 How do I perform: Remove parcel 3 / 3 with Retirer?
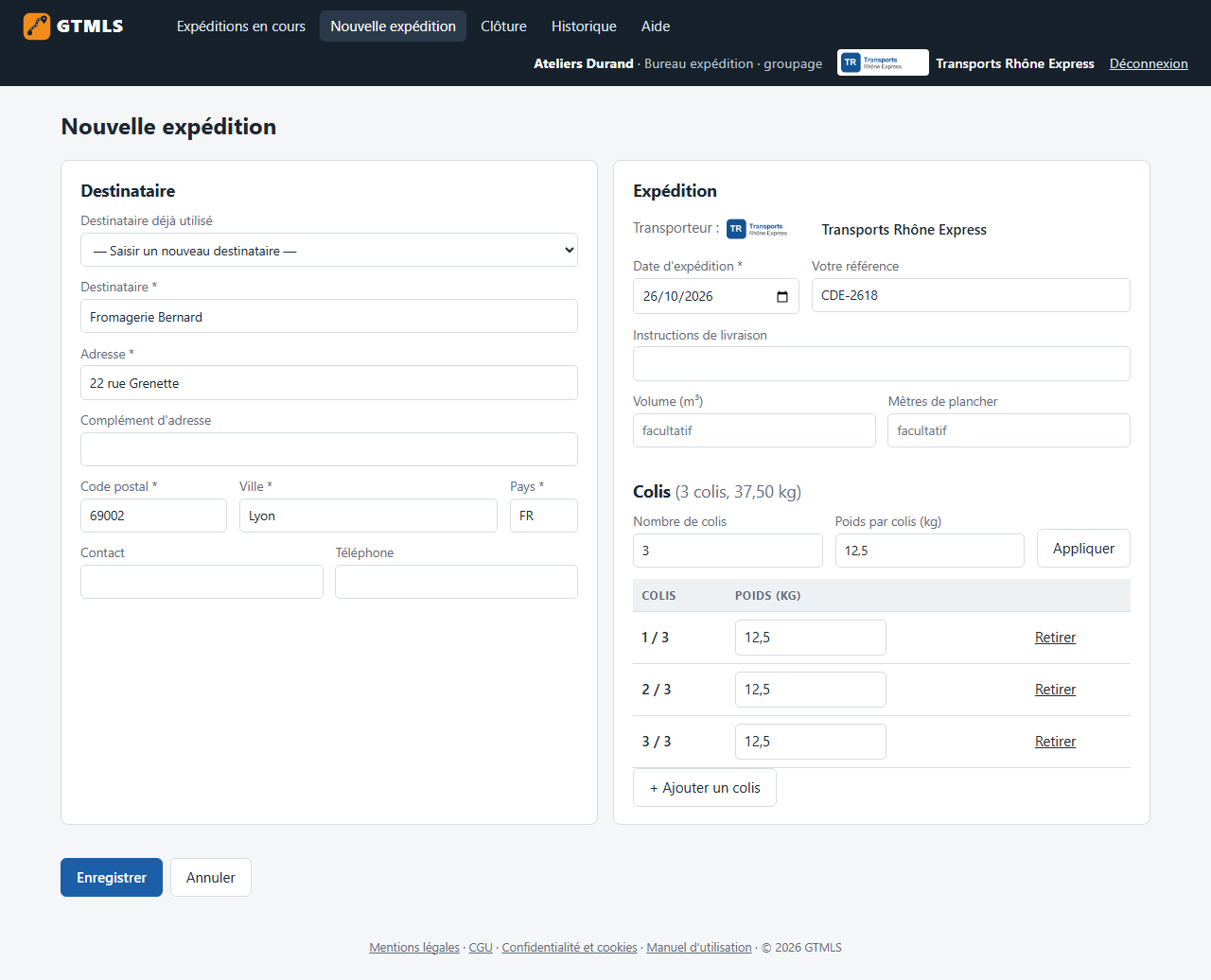(x=1055, y=742)
